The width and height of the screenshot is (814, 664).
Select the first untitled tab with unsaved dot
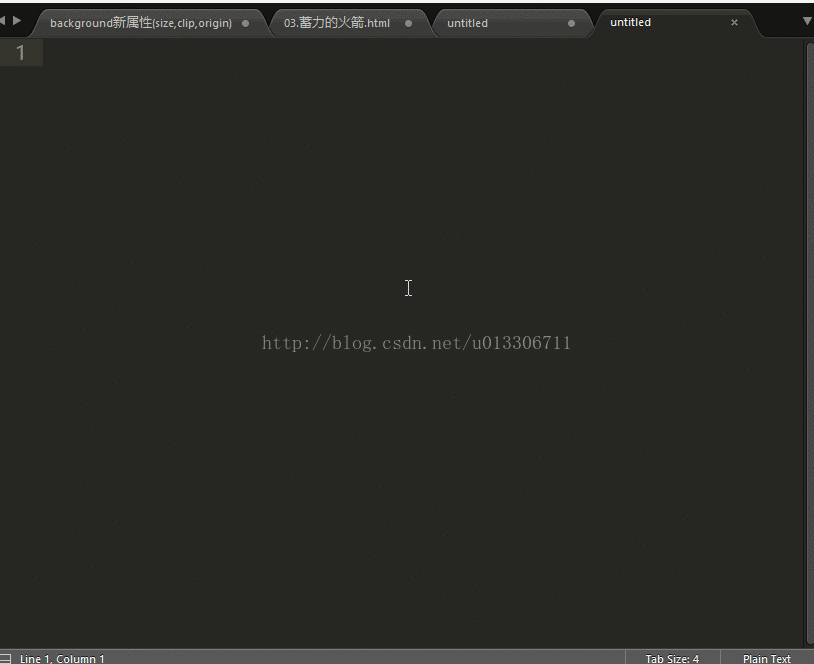(x=512, y=23)
